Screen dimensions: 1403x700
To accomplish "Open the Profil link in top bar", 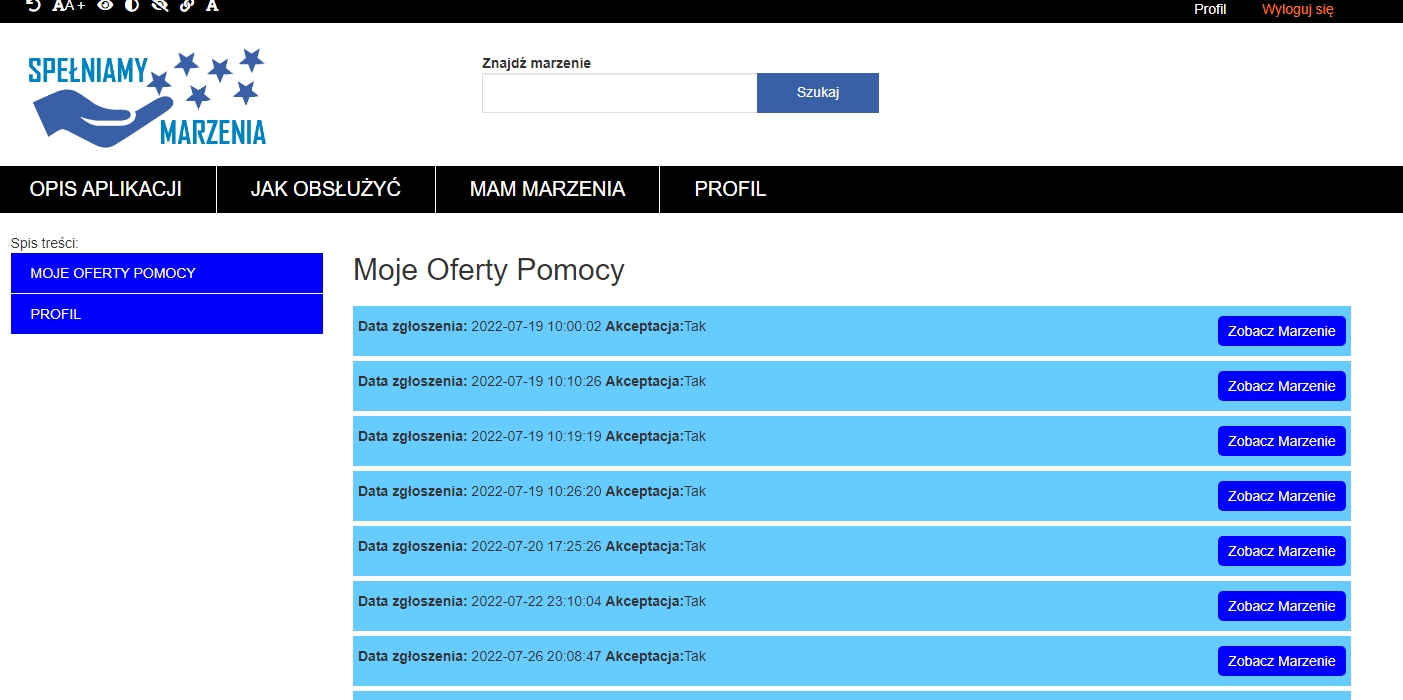I will (1210, 9).
